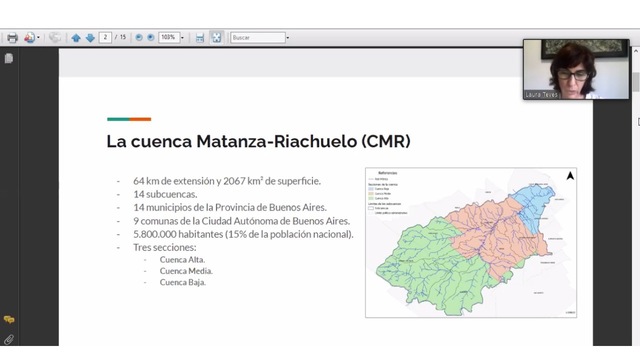Go to previous page with up arrow
640x360 pixels.
click(x=76, y=38)
